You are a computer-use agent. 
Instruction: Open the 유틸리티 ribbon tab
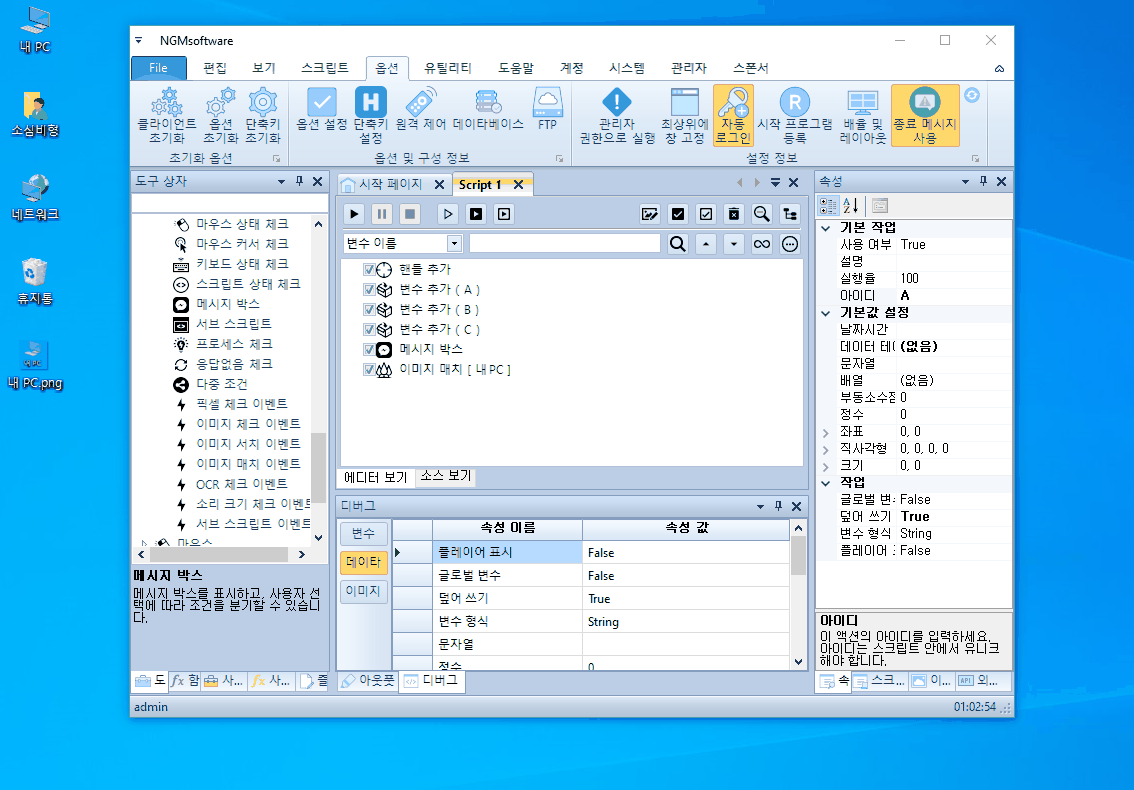(x=448, y=68)
